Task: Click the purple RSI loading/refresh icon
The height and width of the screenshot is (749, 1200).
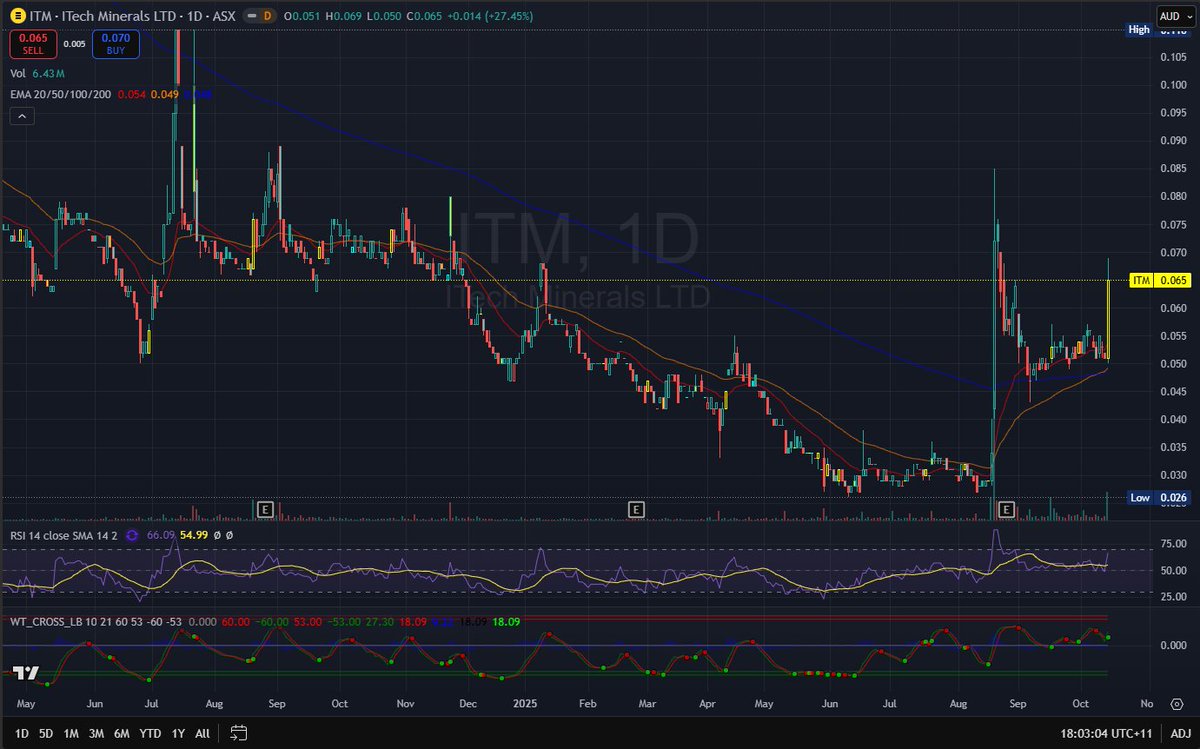Action: pos(132,535)
